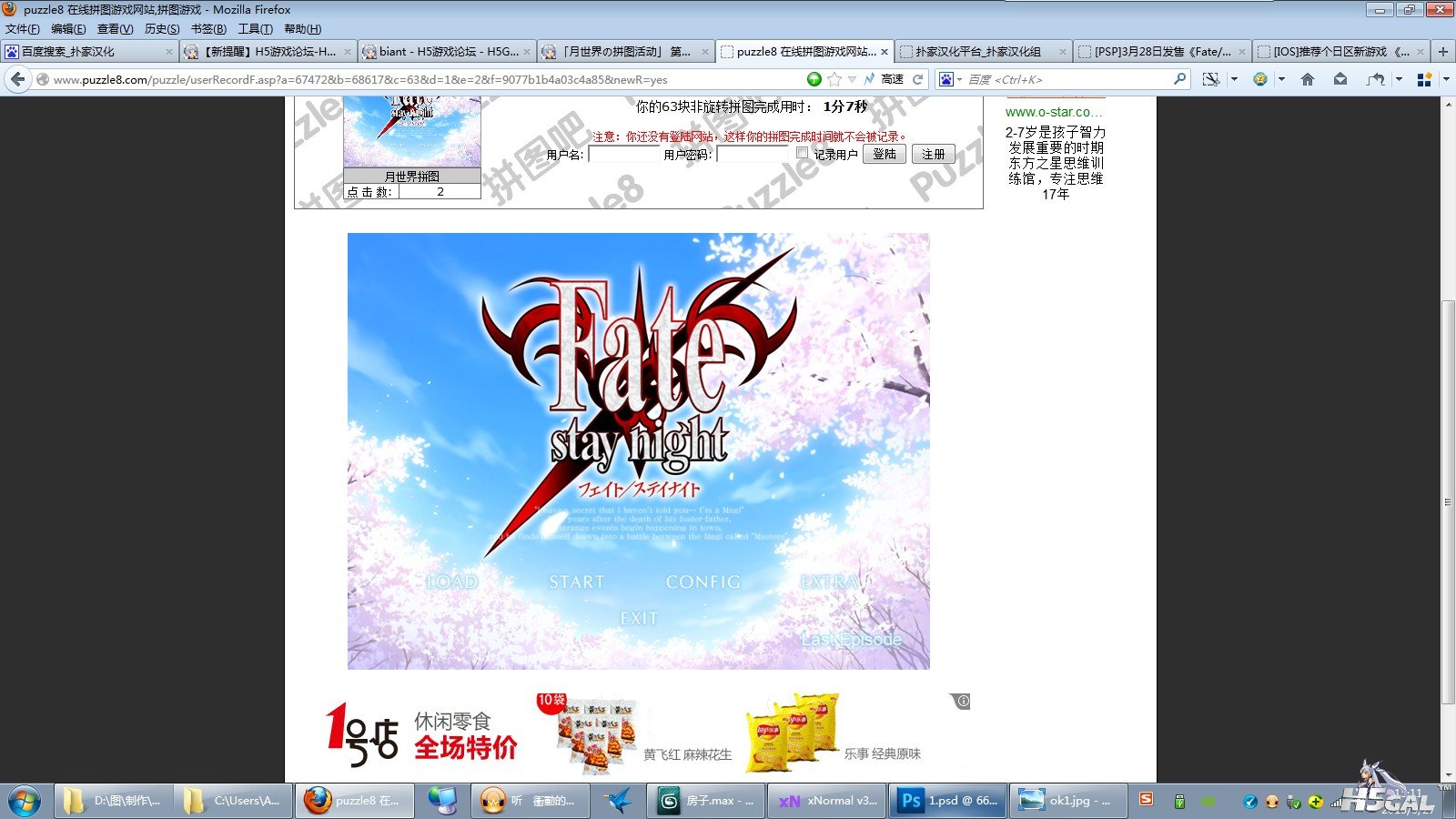Click the undo-arrow toolbar icon

point(1376,79)
